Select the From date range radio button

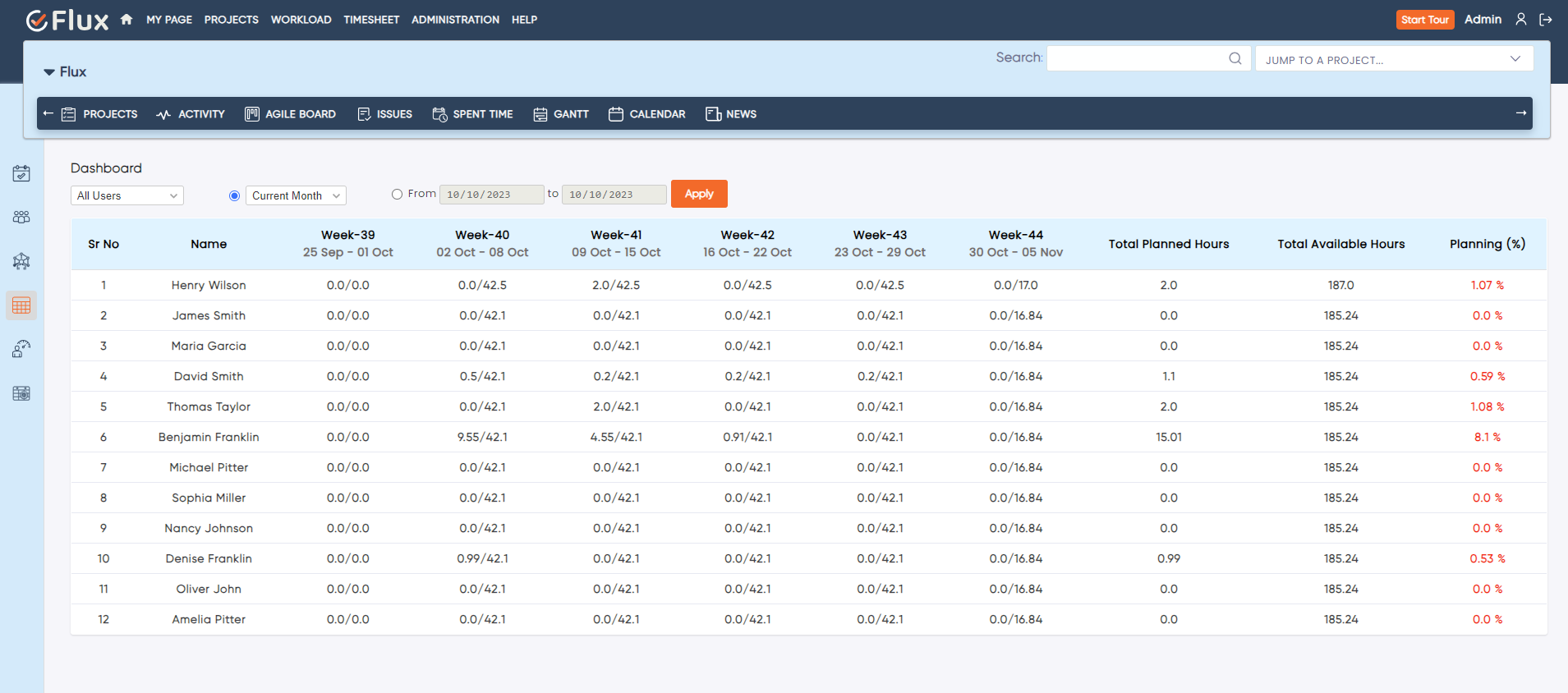(398, 195)
